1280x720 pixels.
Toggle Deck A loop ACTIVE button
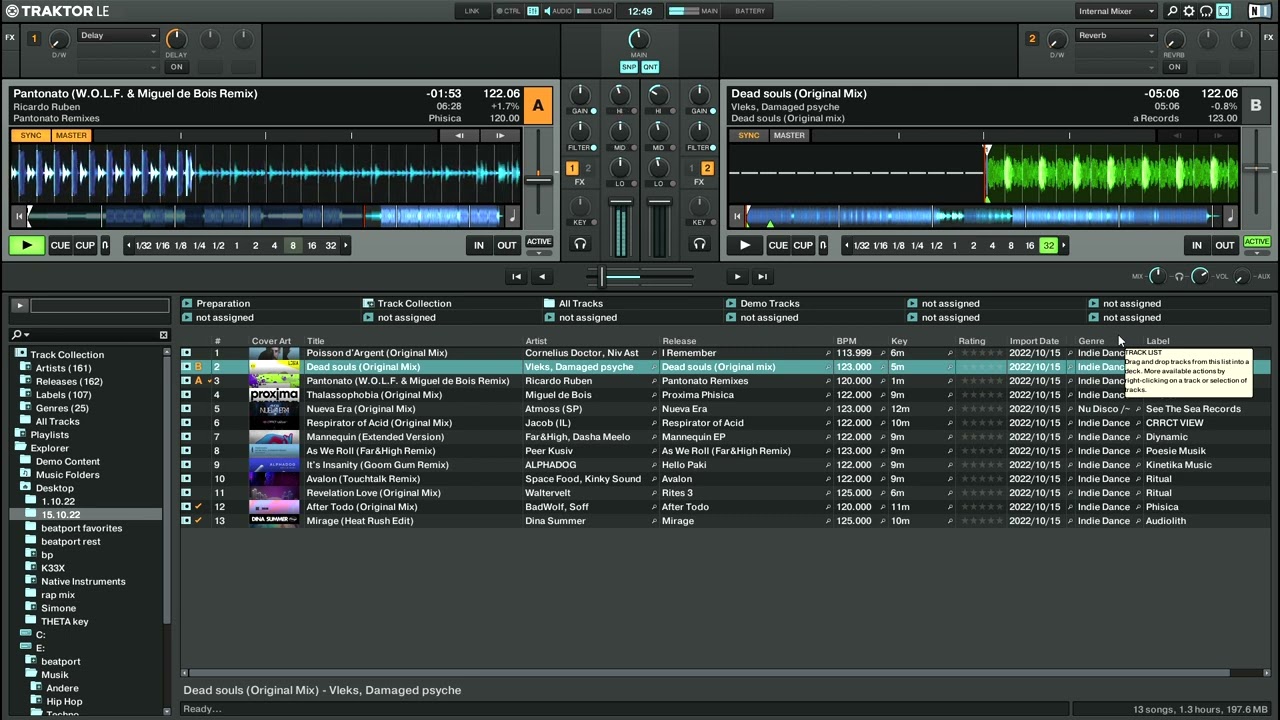pyautogui.click(x=539, y=242)
